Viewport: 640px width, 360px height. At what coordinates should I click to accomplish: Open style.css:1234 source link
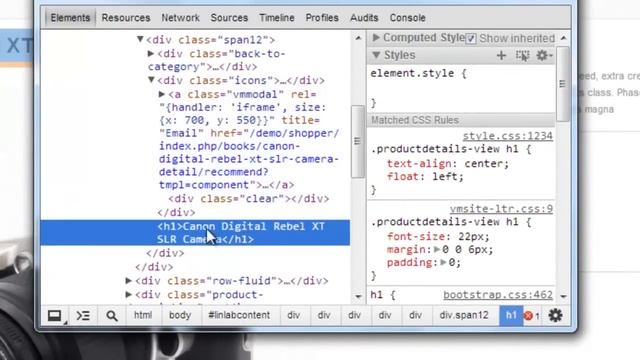(x=508, y=136)
